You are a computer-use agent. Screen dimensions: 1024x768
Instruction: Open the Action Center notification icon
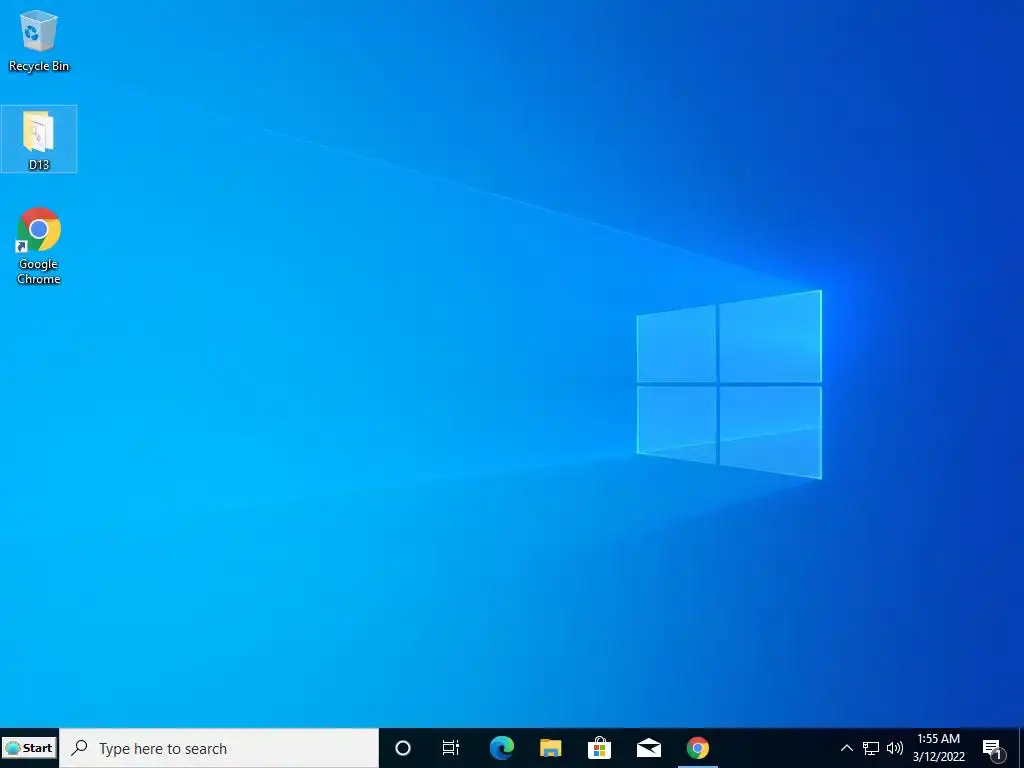[x=993, y=748]
